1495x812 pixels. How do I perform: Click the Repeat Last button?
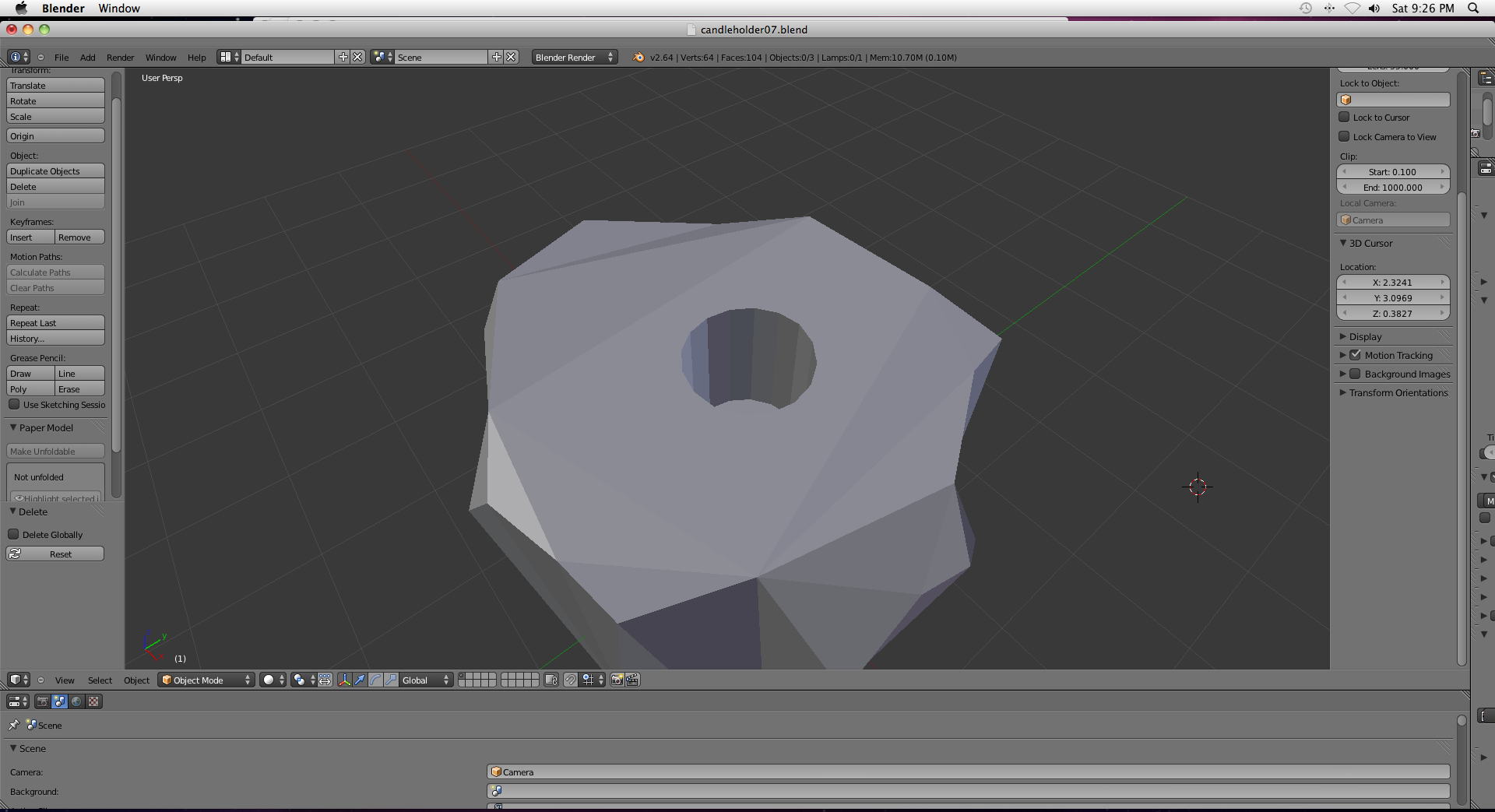55,322
